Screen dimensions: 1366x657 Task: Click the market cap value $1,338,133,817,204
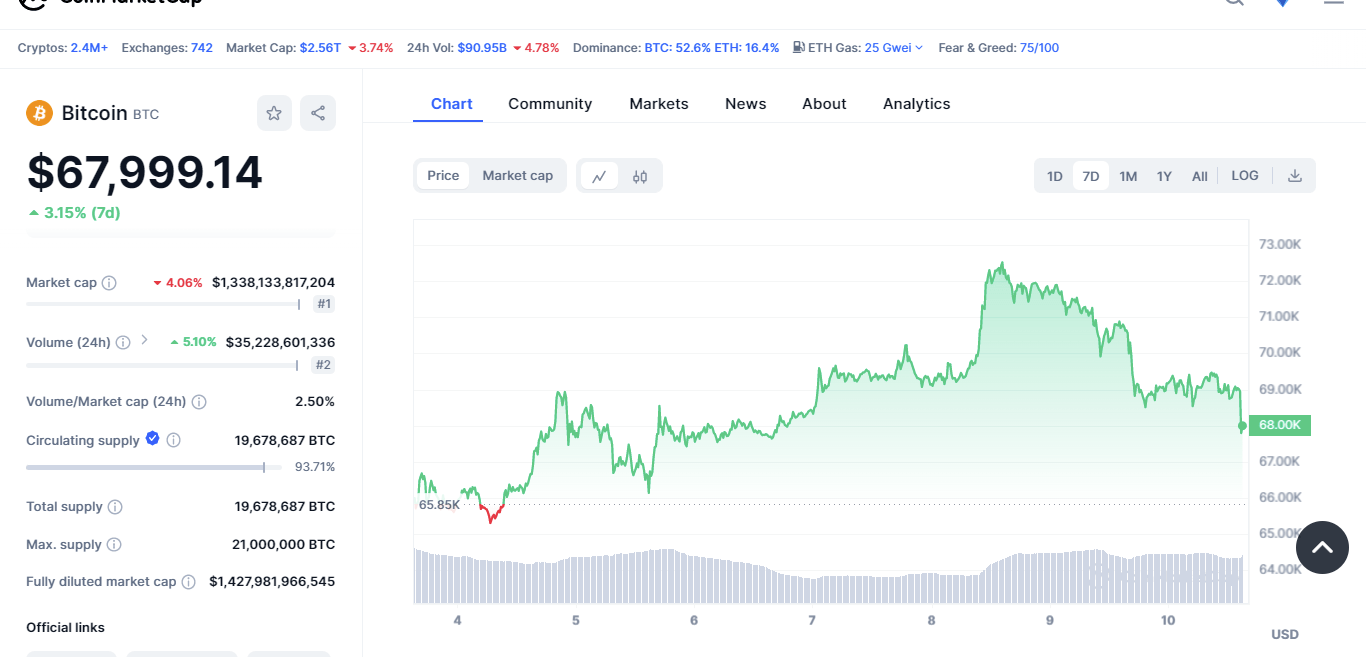click(273, 283)
